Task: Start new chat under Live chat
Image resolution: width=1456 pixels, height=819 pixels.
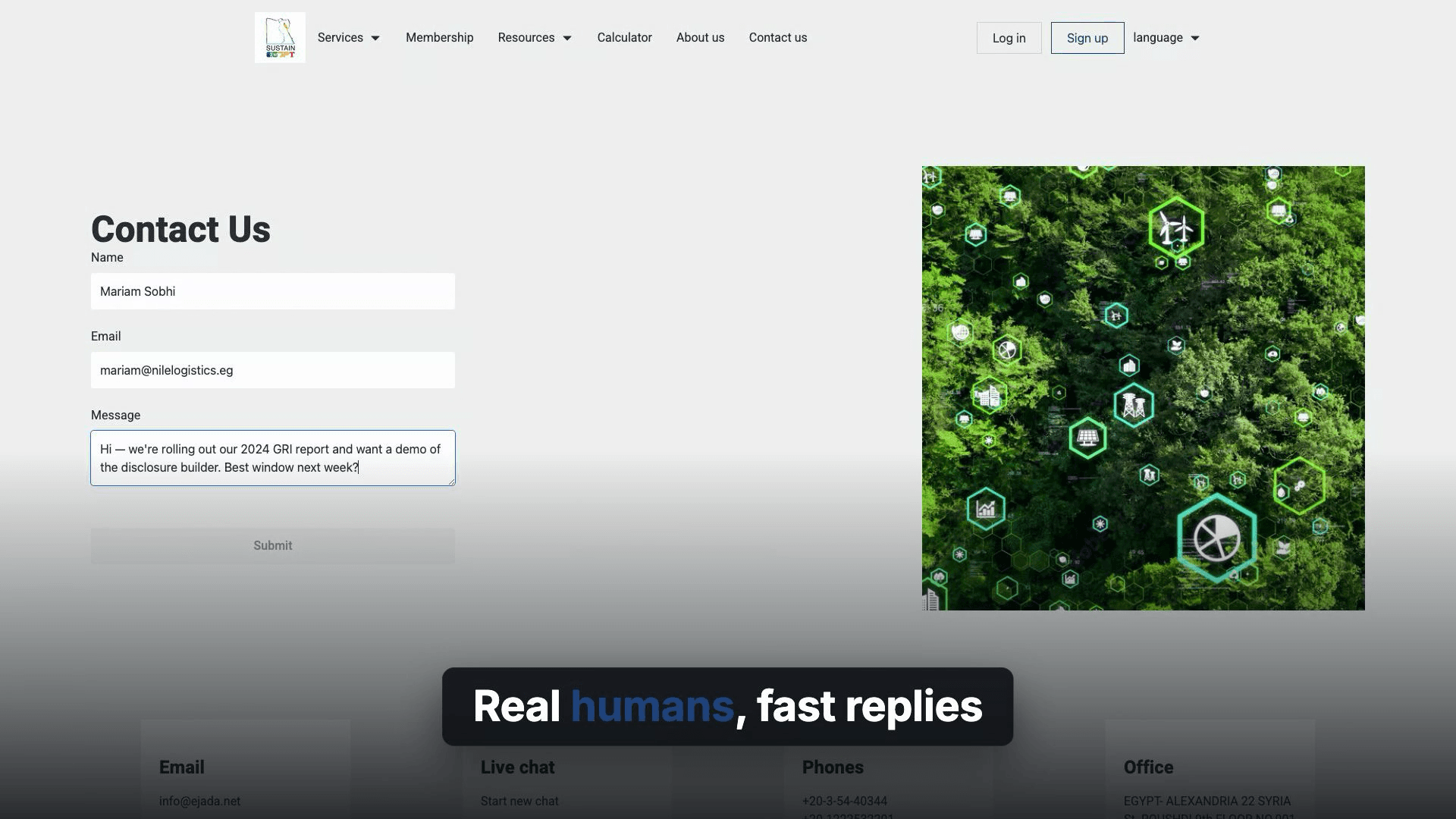Action: click(x=519, y=801)
